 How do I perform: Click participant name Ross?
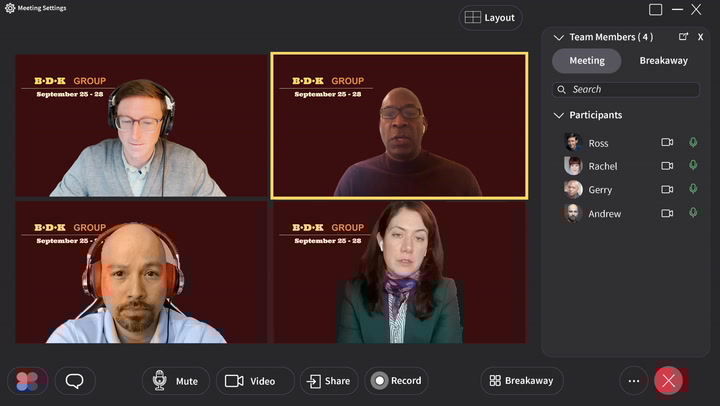[598, 143]
